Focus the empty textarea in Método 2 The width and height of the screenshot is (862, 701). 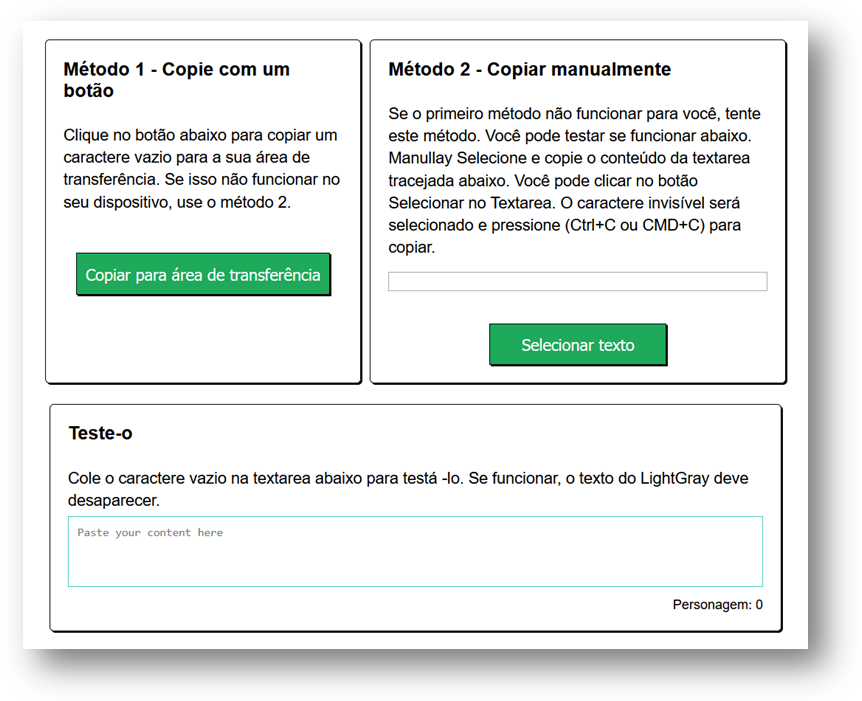577,282
